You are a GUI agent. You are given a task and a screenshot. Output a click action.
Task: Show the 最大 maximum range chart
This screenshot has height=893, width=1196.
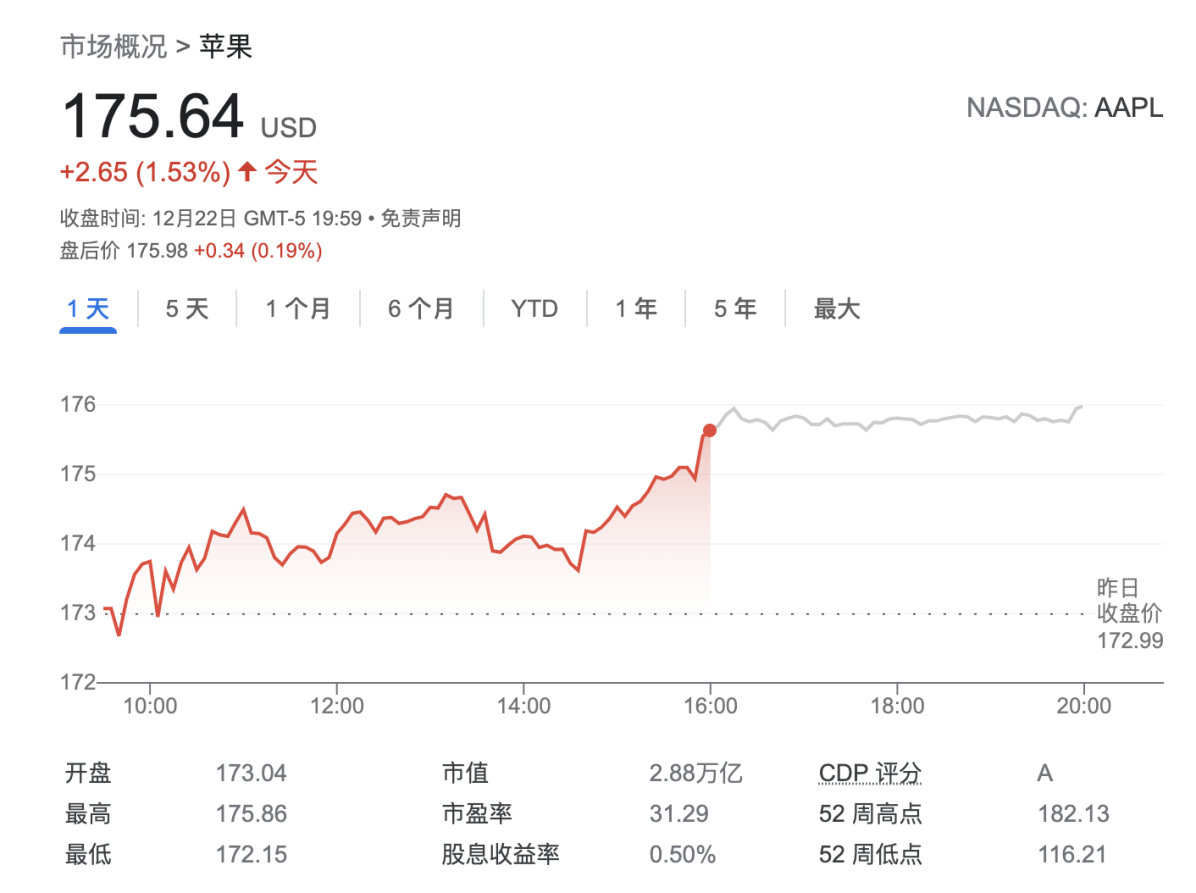pyautogui.click(x=836, y=309)
